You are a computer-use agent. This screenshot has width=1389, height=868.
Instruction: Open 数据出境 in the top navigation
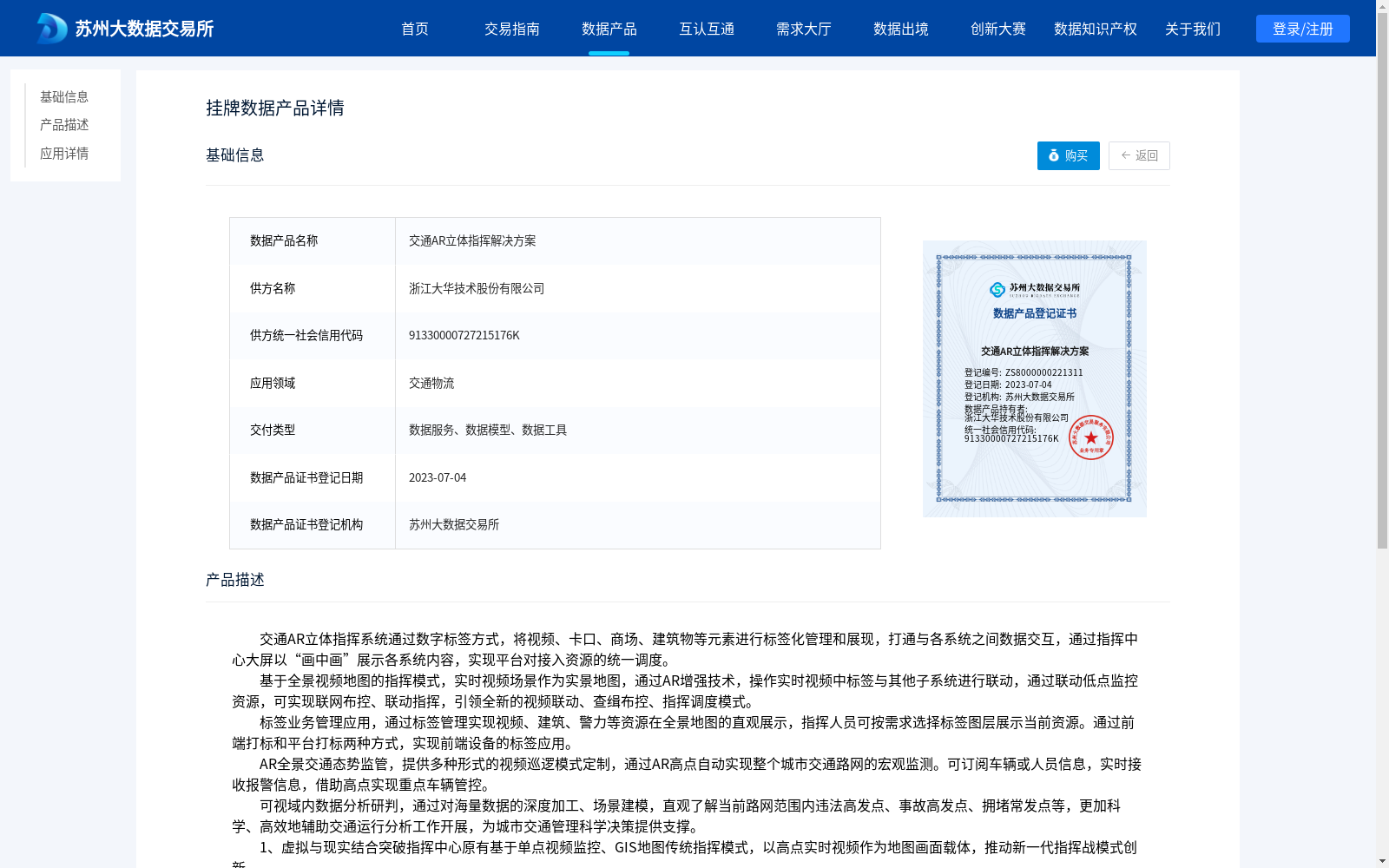(x=901, y=29)
